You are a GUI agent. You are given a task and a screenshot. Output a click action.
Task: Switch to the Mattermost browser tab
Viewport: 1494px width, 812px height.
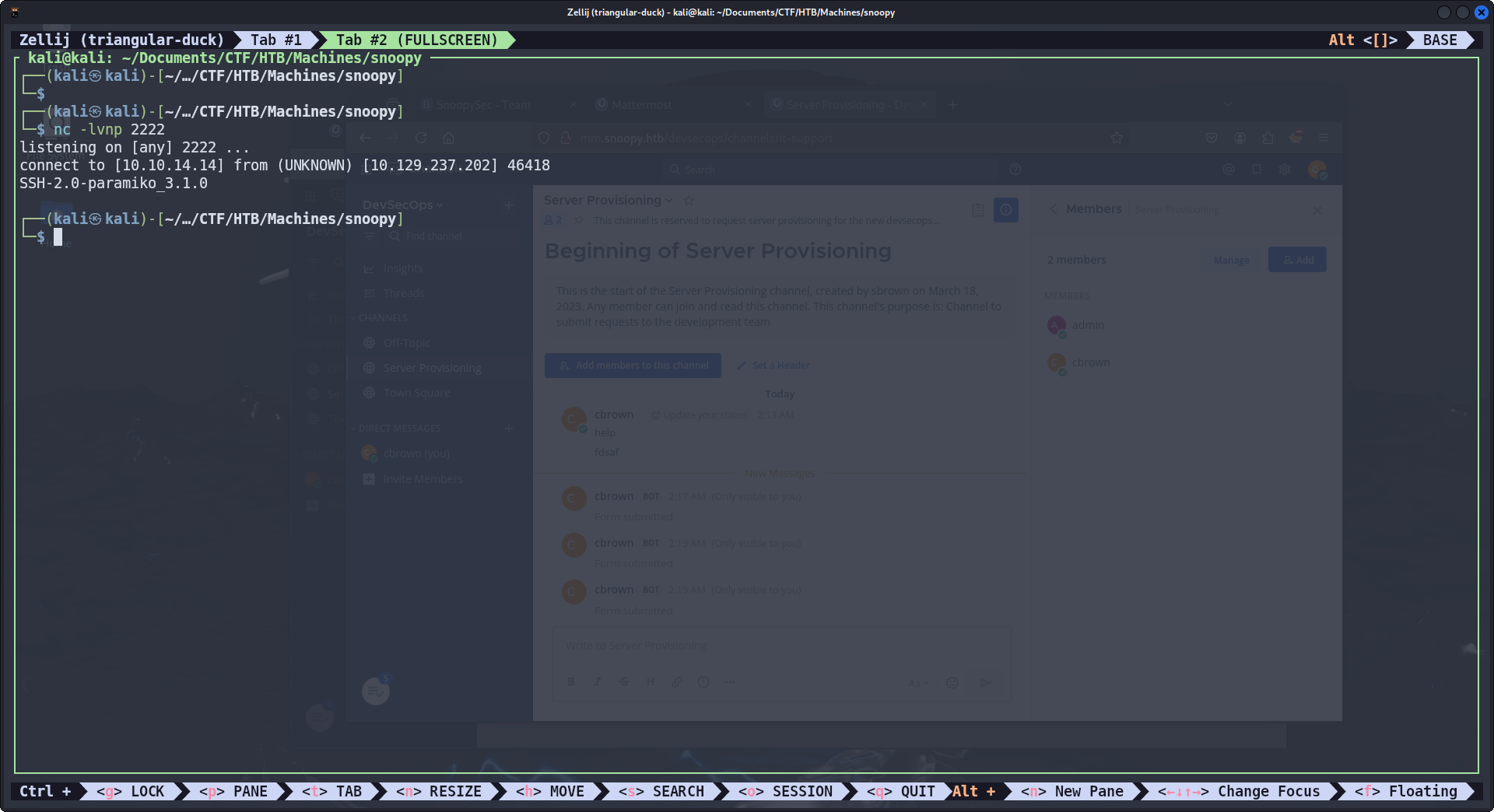tap(641, 105)
